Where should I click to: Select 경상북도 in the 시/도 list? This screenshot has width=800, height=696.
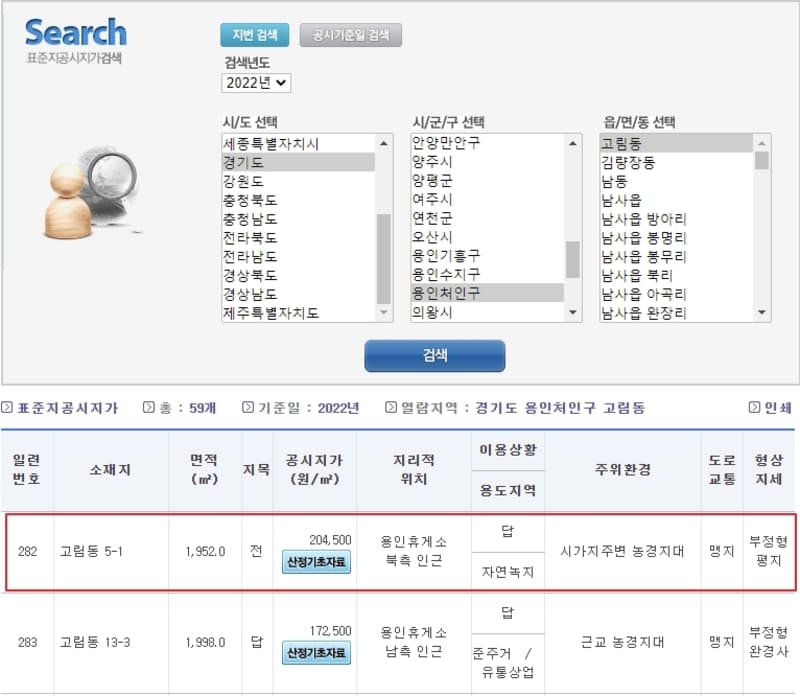[298, 275]
